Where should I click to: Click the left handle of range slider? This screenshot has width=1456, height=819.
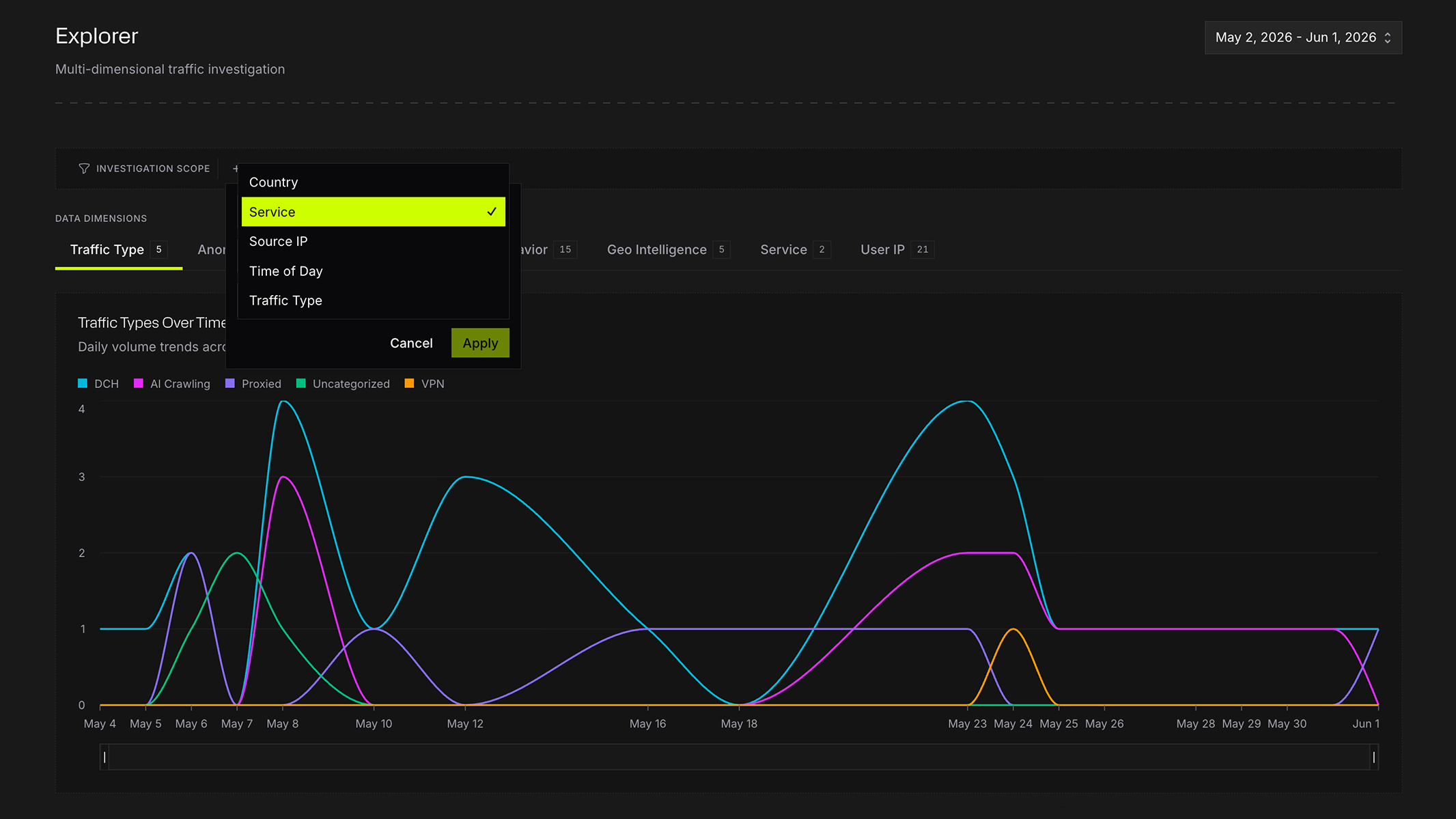point(104,757)
